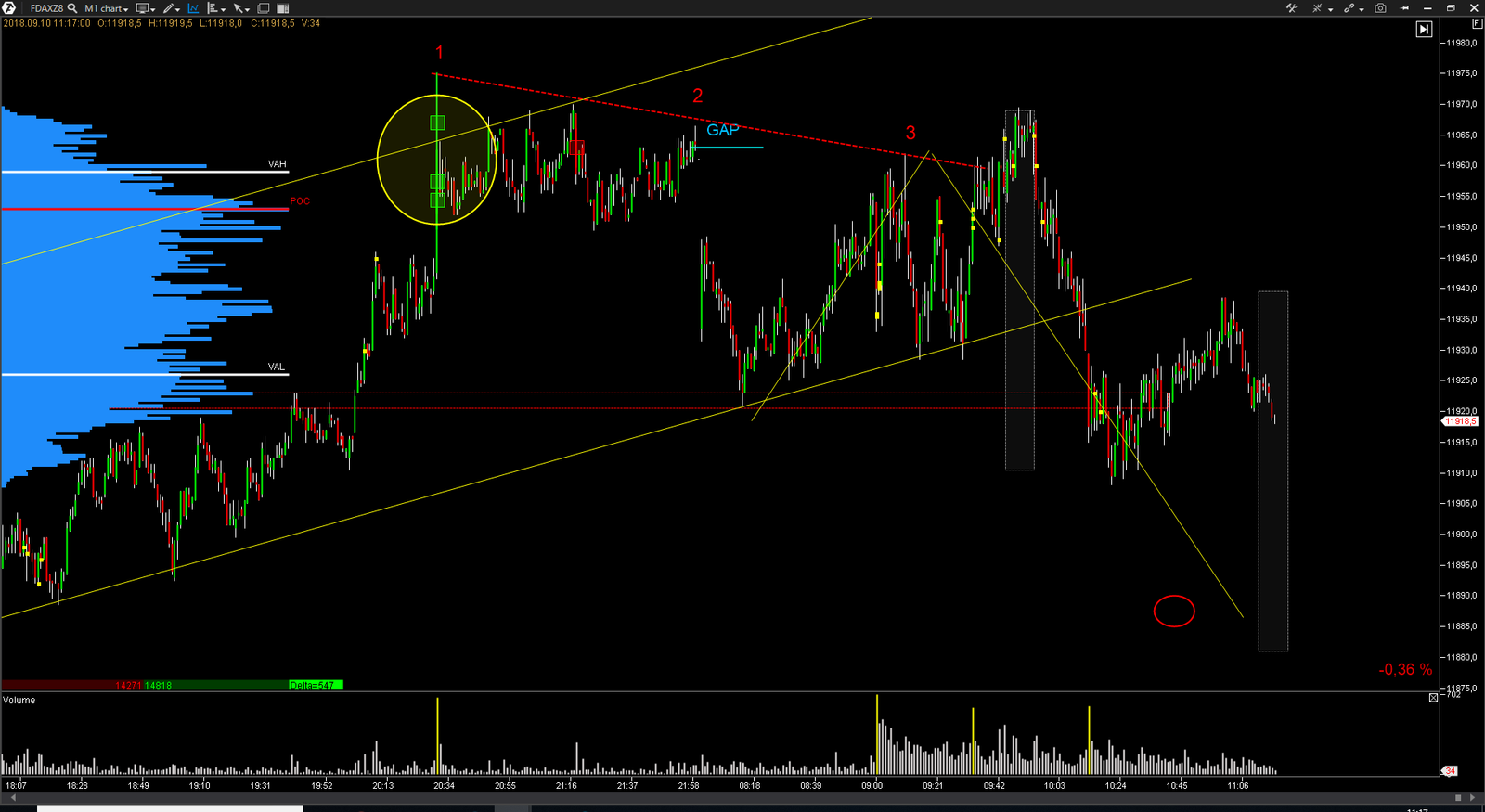
Task: Click the Volume indicator label
Action: tap(19, 700)
